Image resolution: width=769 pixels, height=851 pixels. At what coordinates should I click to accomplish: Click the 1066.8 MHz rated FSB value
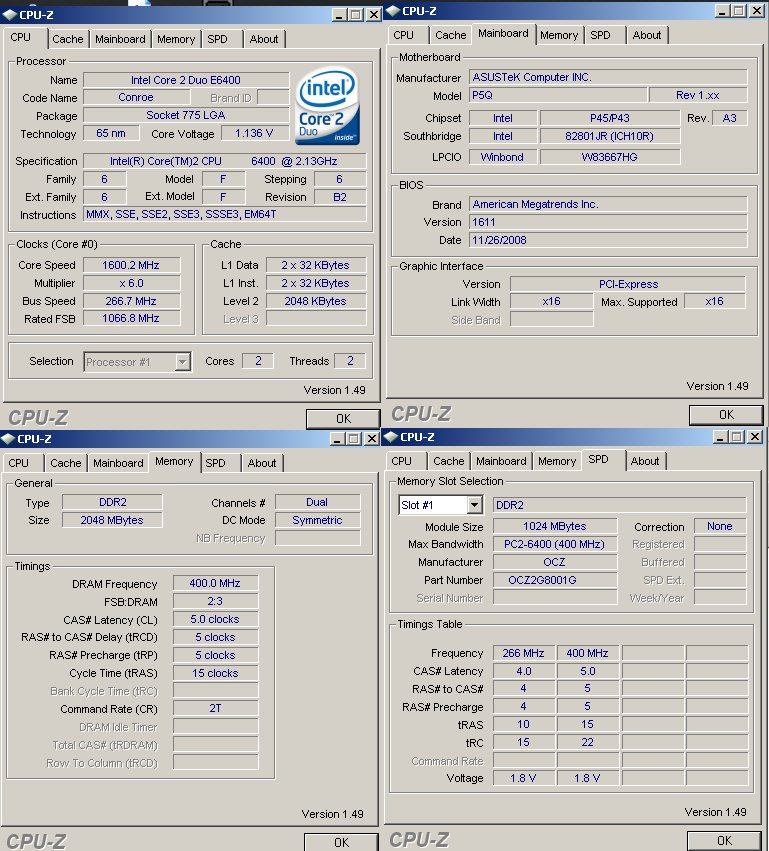(131, 318)
